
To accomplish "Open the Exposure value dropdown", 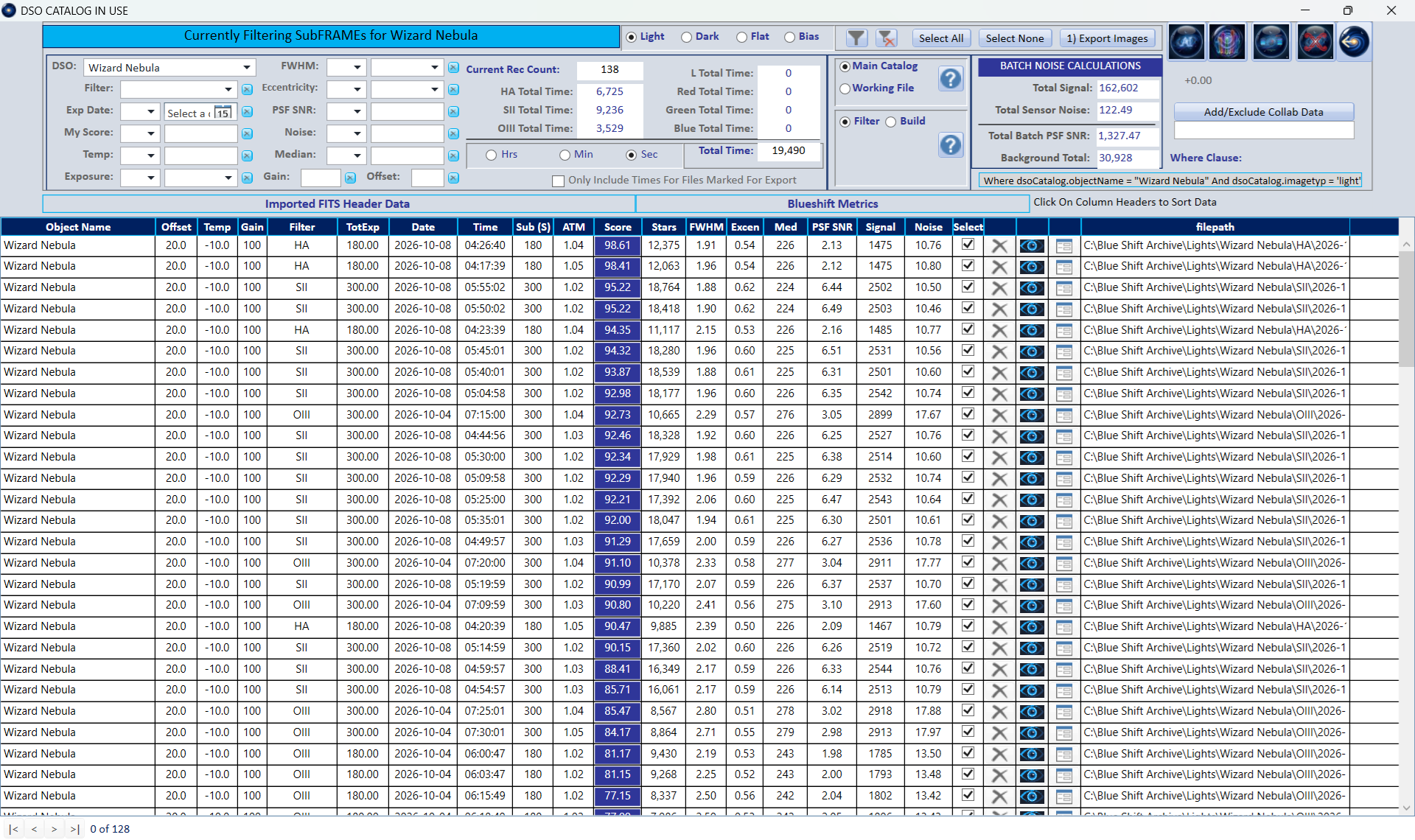I will click(x=228, y=178).
